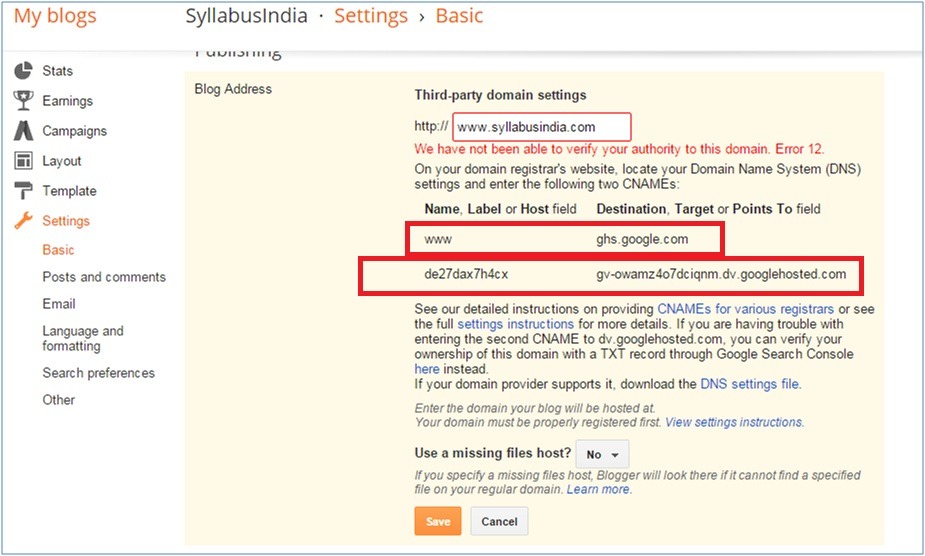
Task: Click the Campaigns AdWords icon
Action: pos(23,130)
